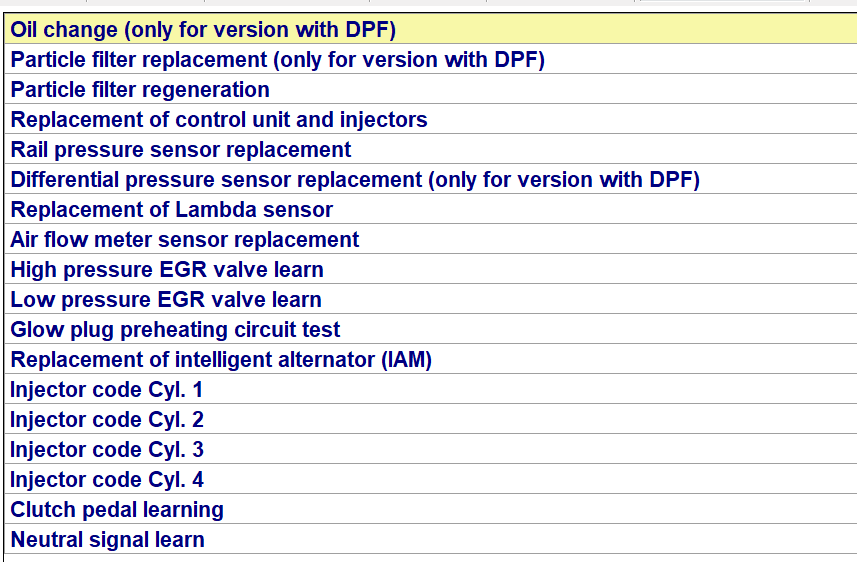
Task: Choose Neutral signal learn
Action: click(x=107, y=540)
